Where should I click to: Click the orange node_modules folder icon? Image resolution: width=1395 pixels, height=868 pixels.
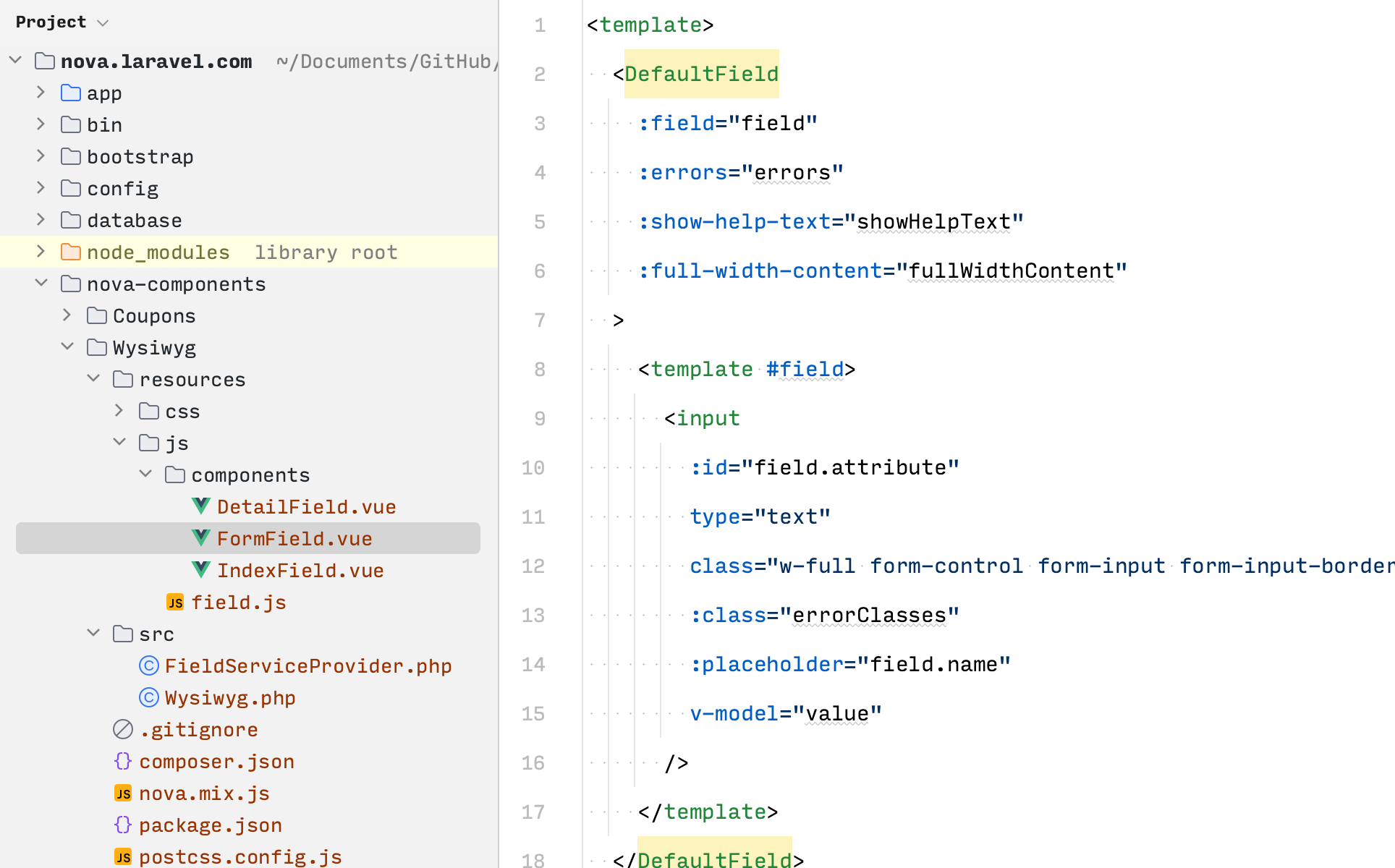point(71,252)
